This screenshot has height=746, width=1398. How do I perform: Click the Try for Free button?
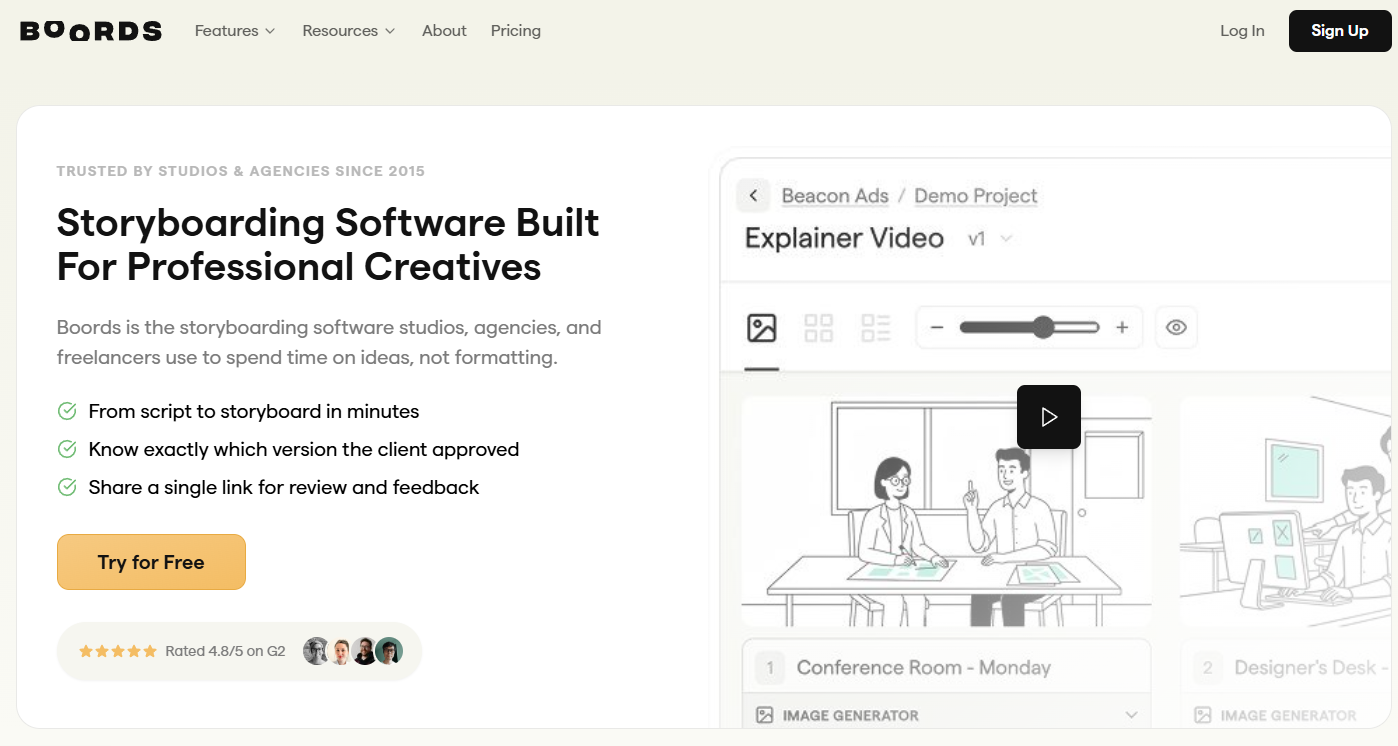[151, 562]
